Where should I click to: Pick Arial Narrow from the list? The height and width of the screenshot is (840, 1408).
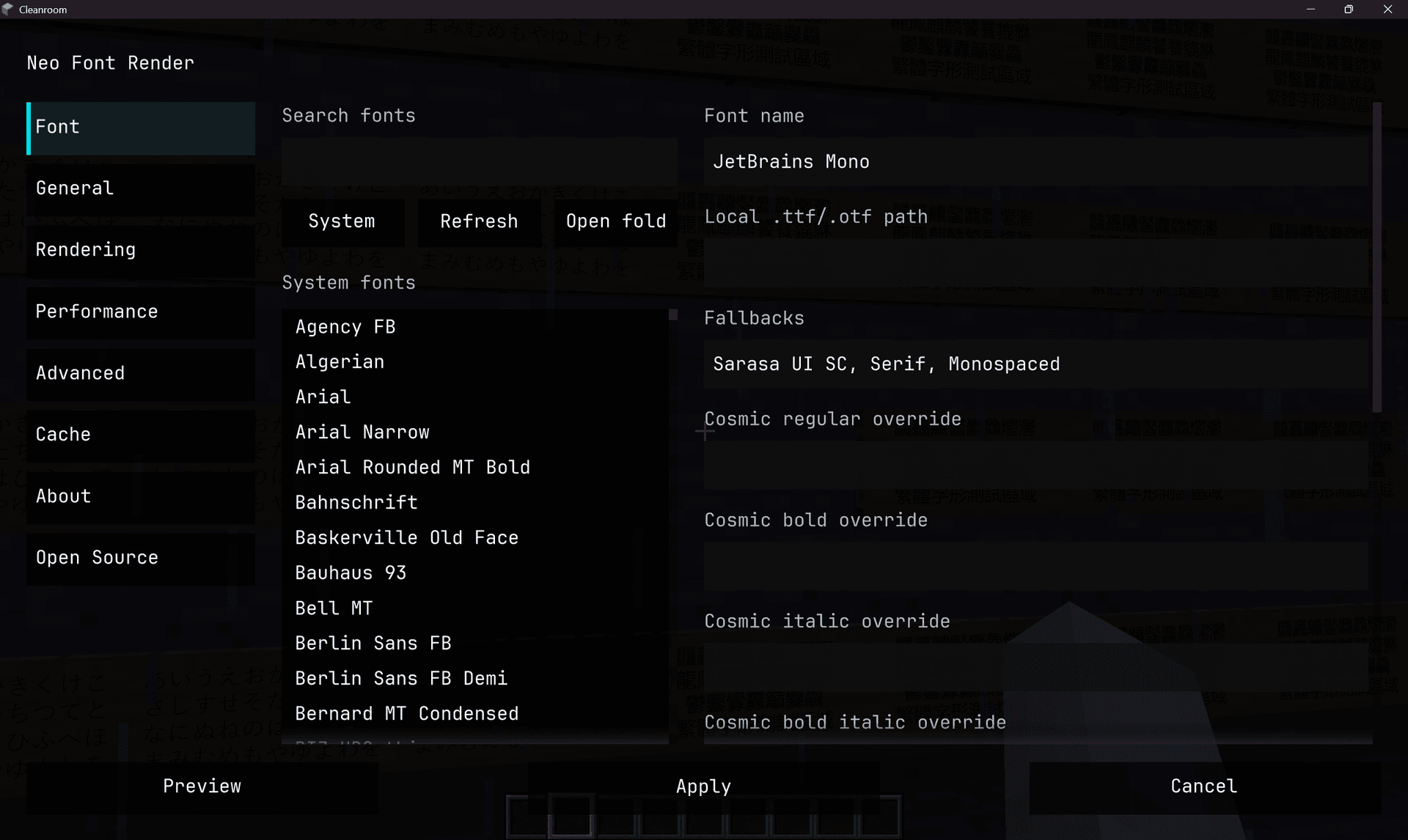point(475,432)
